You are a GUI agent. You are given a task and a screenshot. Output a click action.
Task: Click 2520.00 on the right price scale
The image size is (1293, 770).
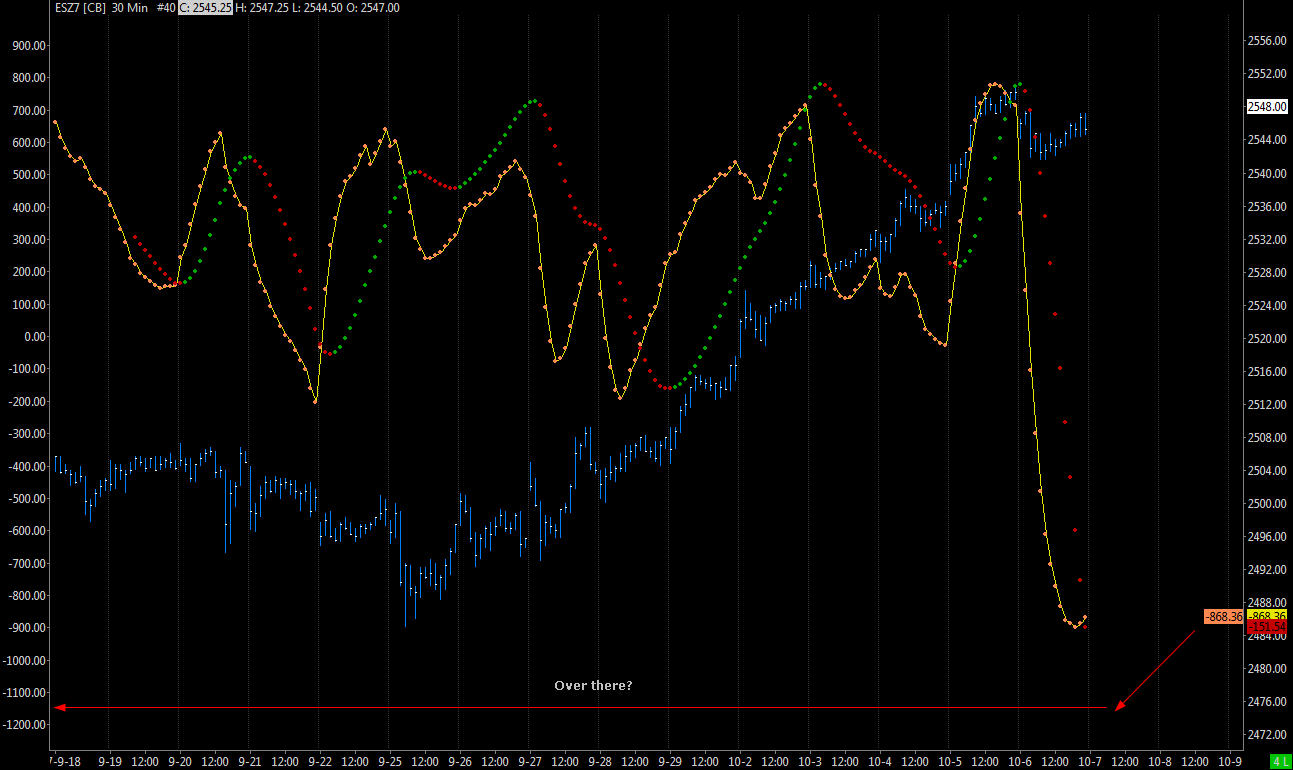[x=1265, y=338]
